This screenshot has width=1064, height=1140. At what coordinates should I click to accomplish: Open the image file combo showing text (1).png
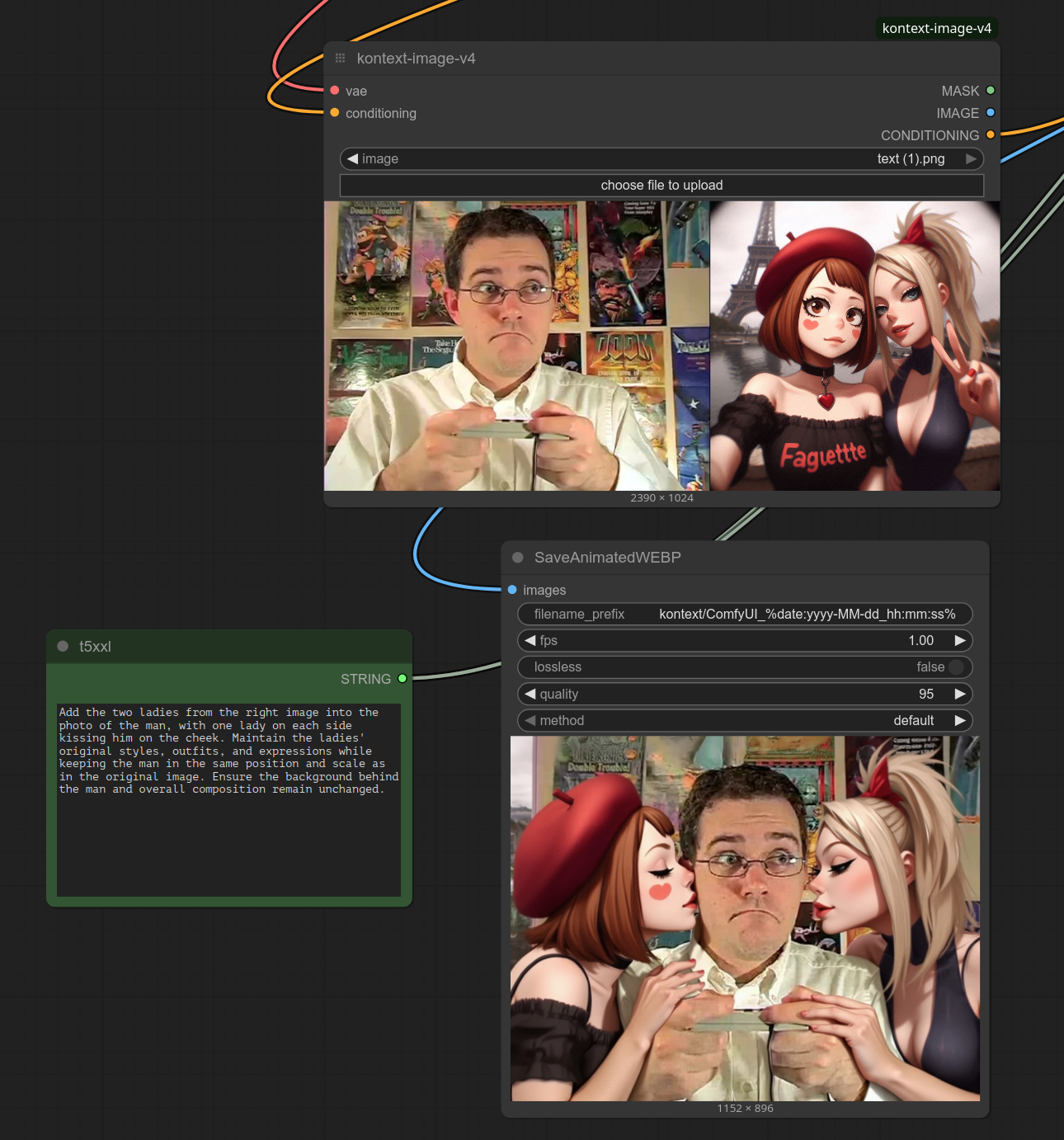click(661, 158)
